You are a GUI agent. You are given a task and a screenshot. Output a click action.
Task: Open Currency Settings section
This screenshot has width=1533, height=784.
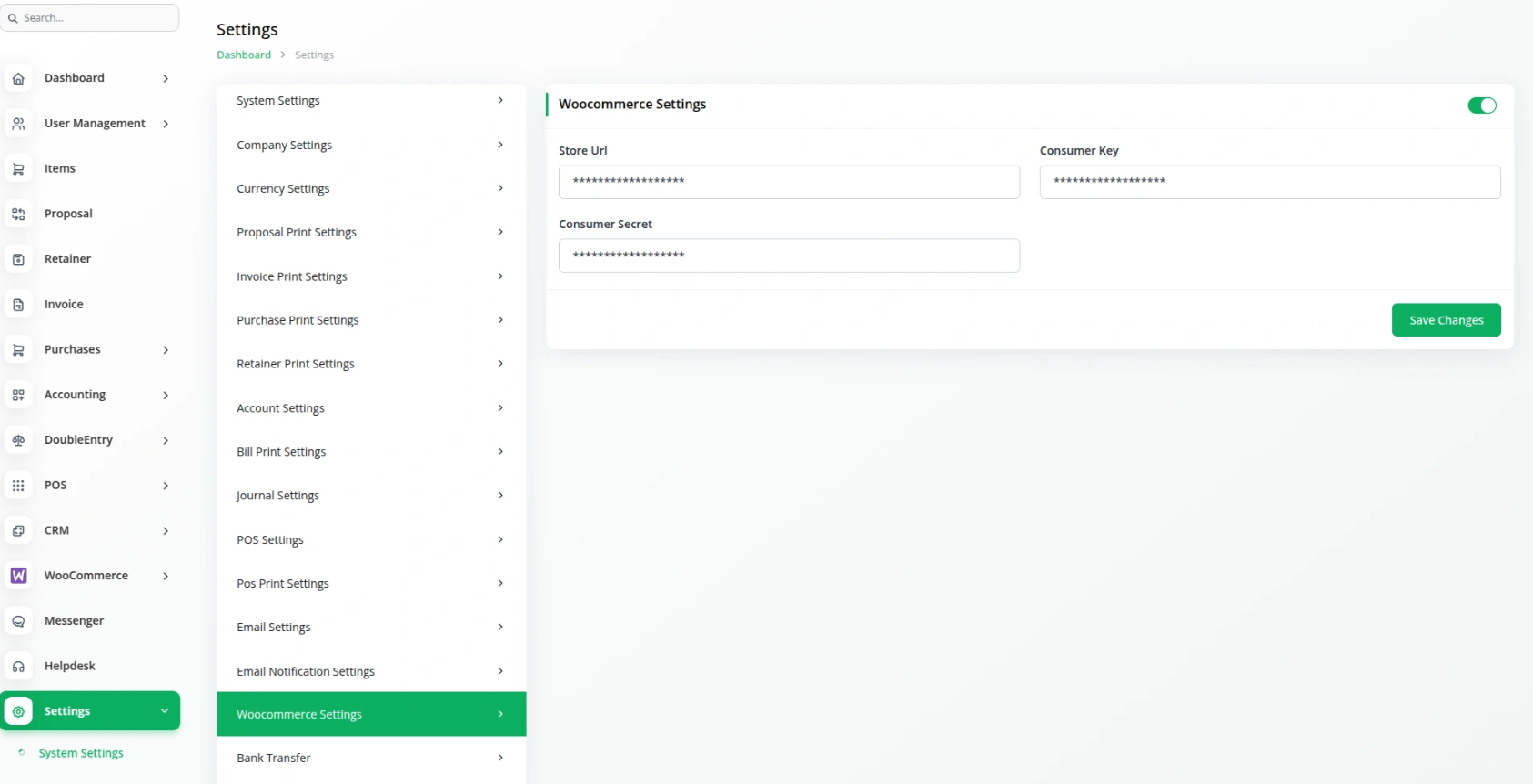(x=371, y=189)
